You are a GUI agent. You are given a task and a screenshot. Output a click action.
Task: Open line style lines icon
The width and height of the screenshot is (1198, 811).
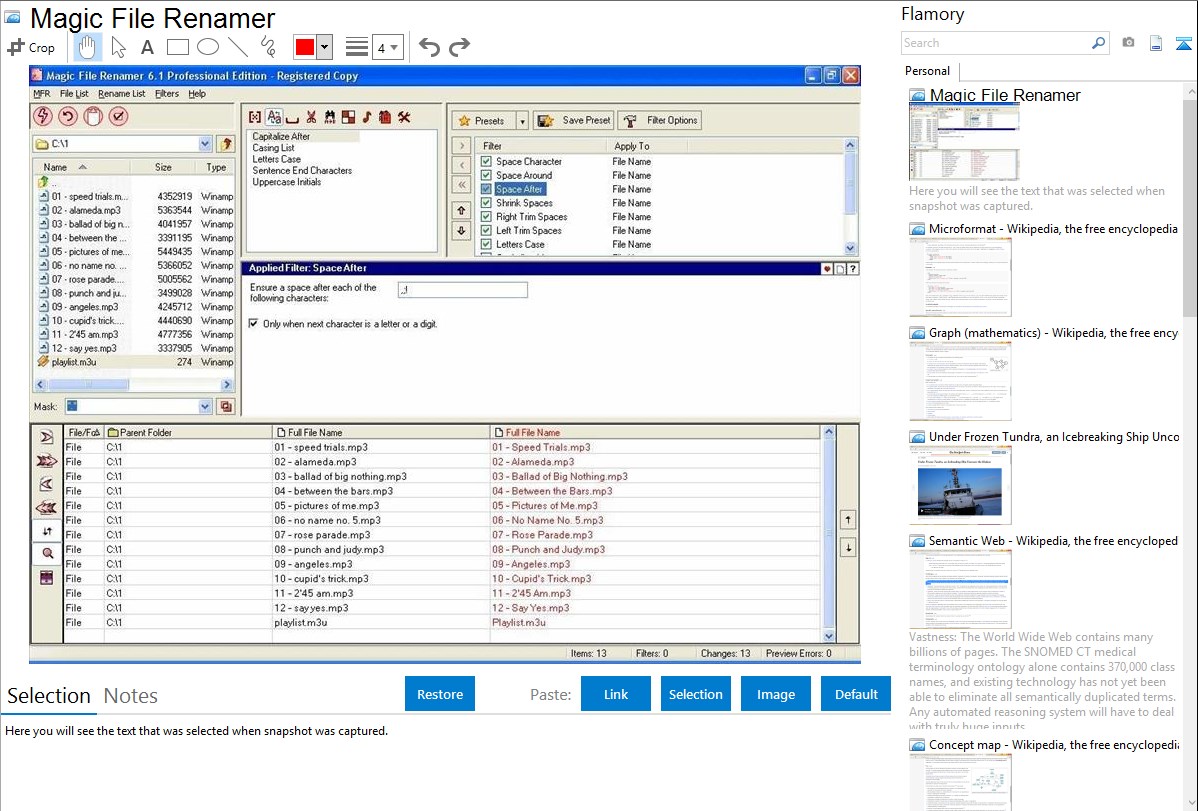356,47
